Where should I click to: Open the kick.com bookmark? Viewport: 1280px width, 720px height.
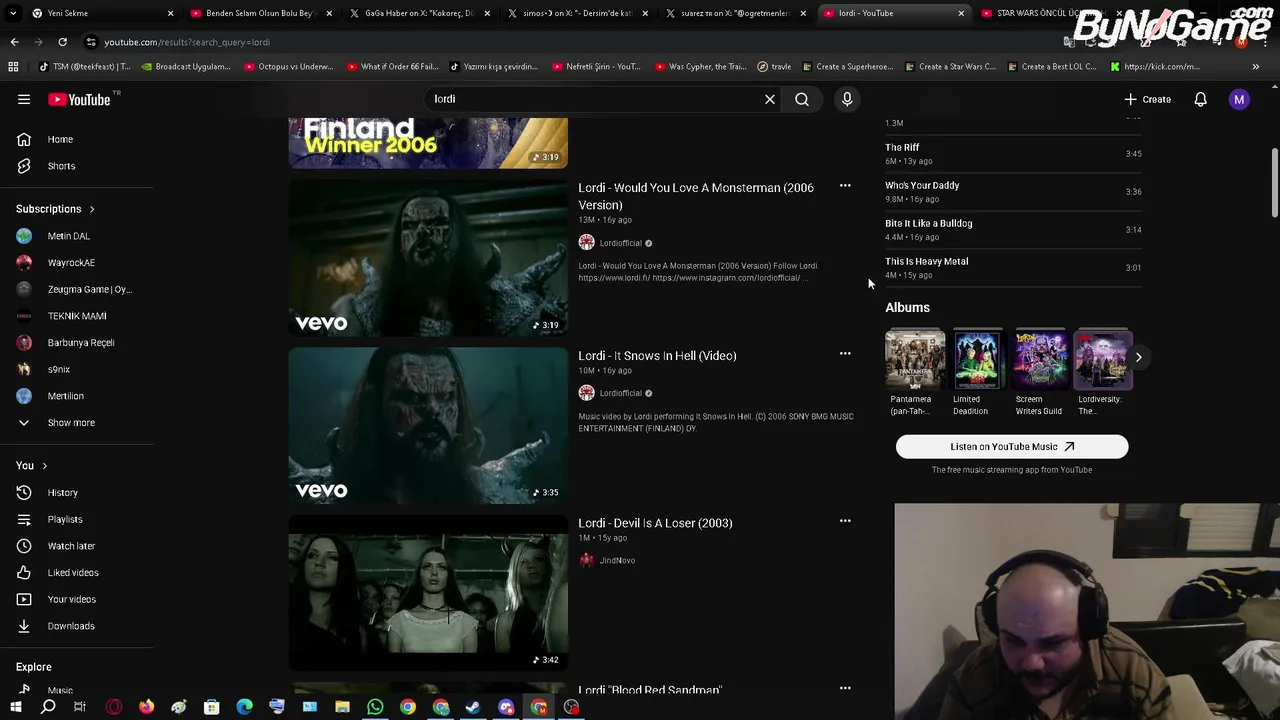tap(1155, 66)
